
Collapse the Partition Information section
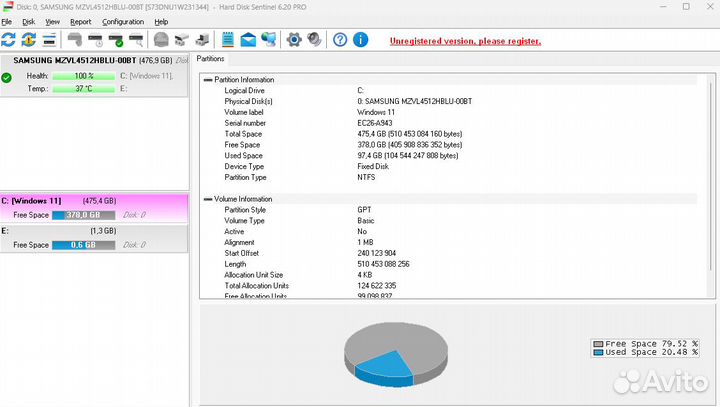click(x=208, y=79)
